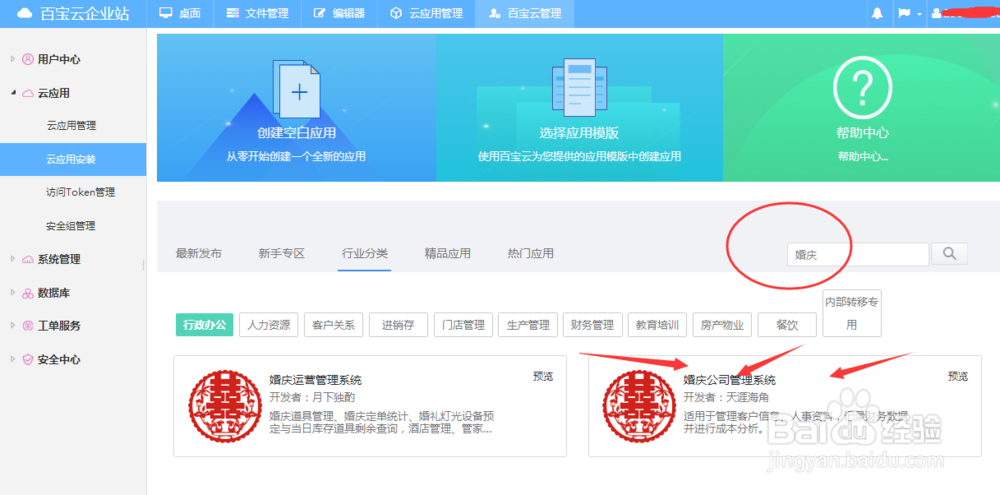Open the notification bell icon
The image size is (1000, 495).
pos(877,13)
